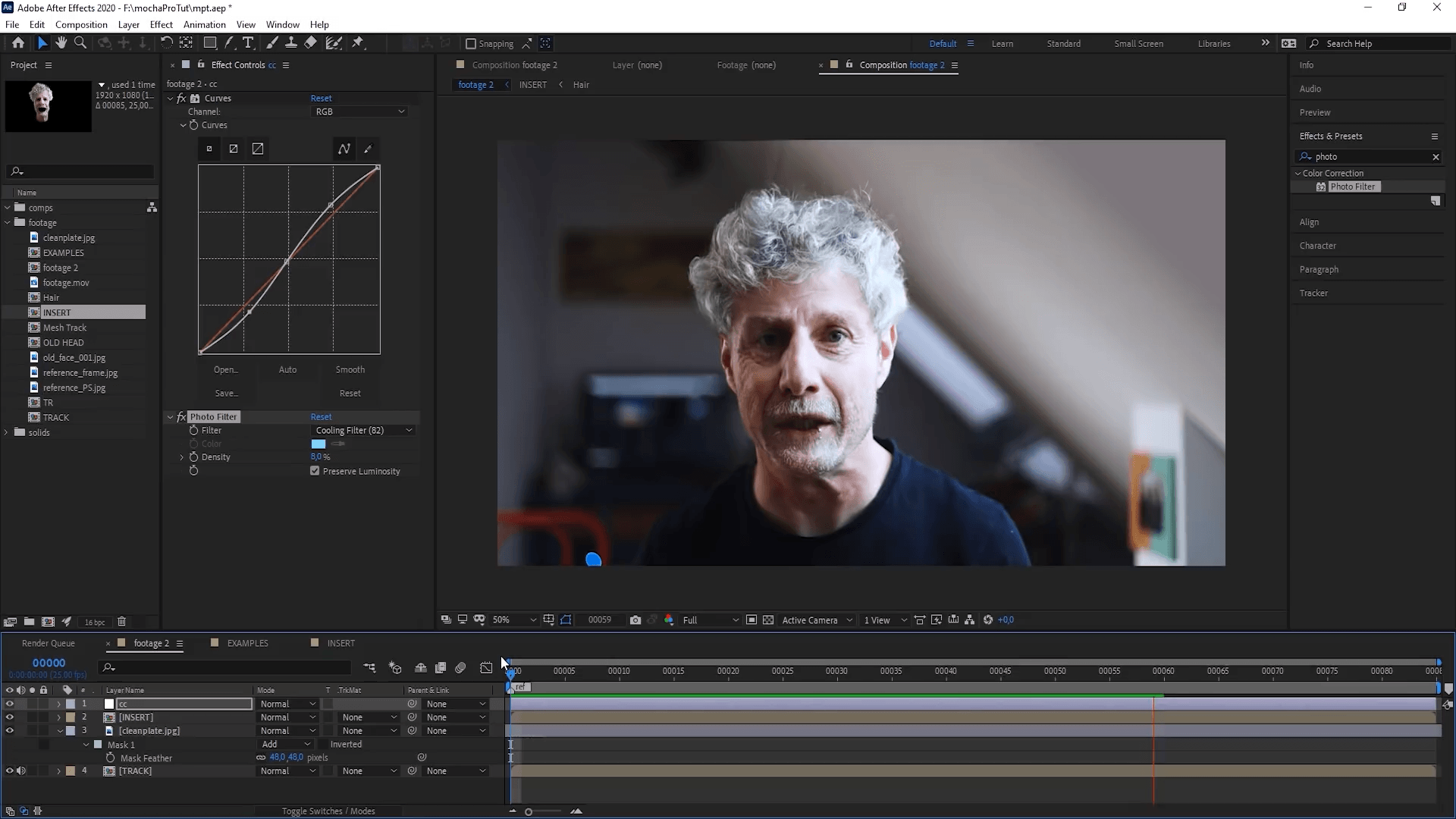
Task: Click the Photo Filter Color swatch
Action: pyautogui.click(x=318, y=444)
